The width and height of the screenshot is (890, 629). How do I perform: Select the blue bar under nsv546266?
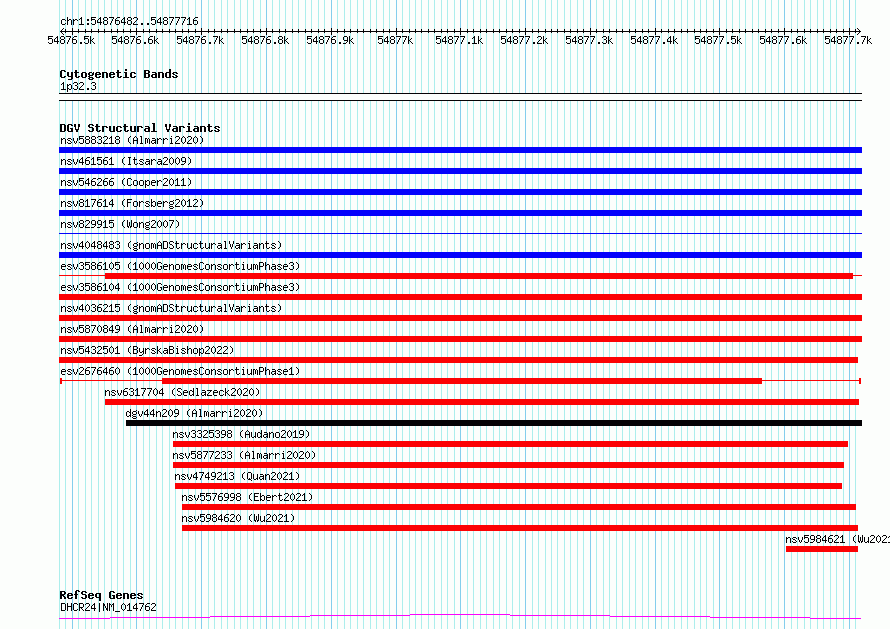460,192
